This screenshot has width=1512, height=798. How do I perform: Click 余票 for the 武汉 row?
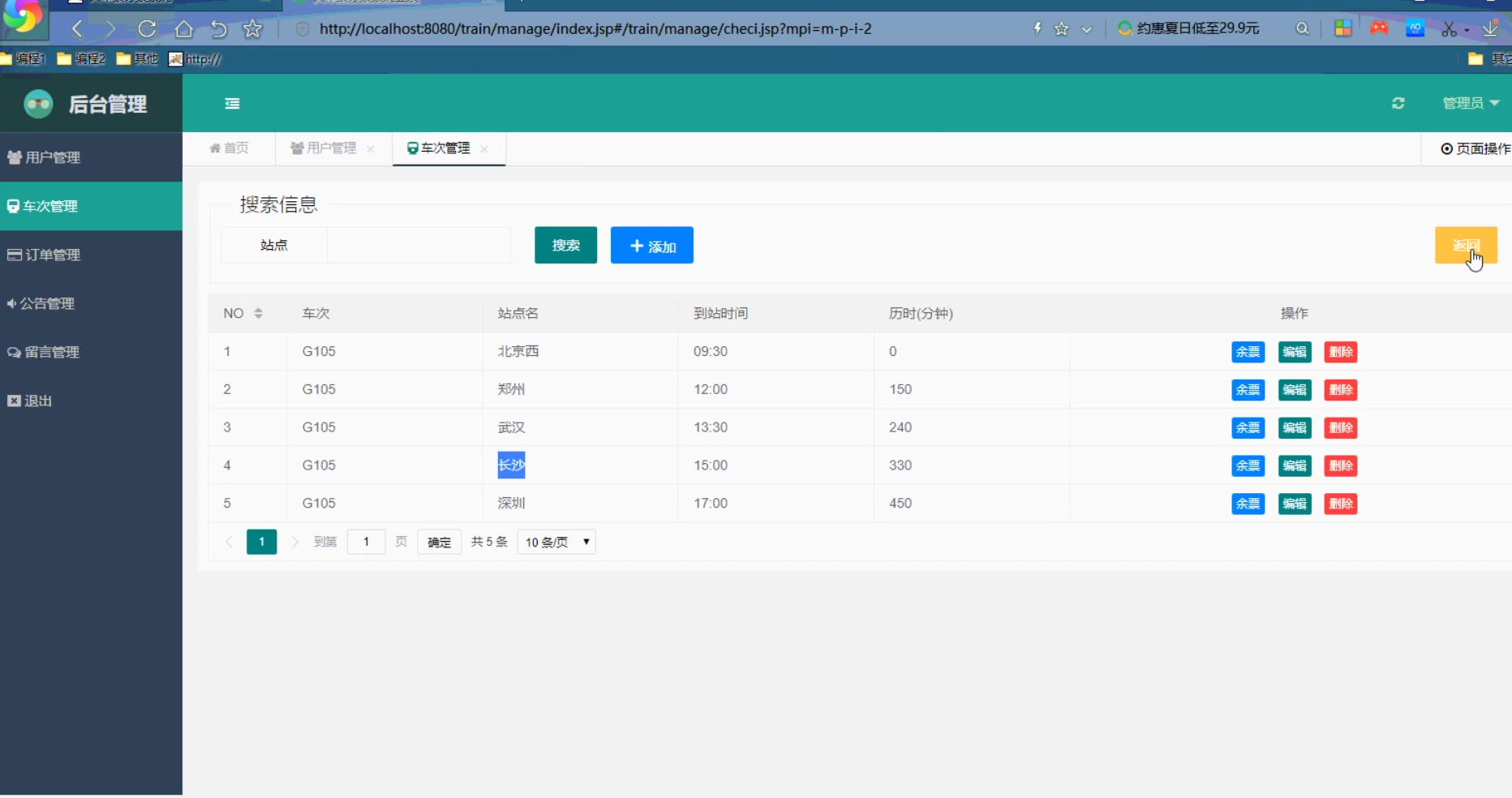click(x=1248, y=428)
